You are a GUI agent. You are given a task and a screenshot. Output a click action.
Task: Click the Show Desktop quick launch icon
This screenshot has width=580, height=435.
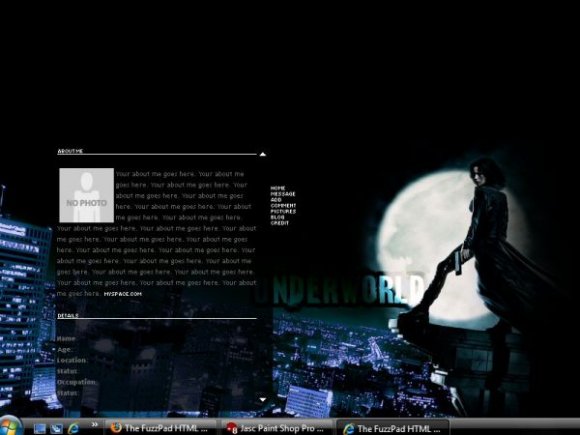[x=40, y=428]
